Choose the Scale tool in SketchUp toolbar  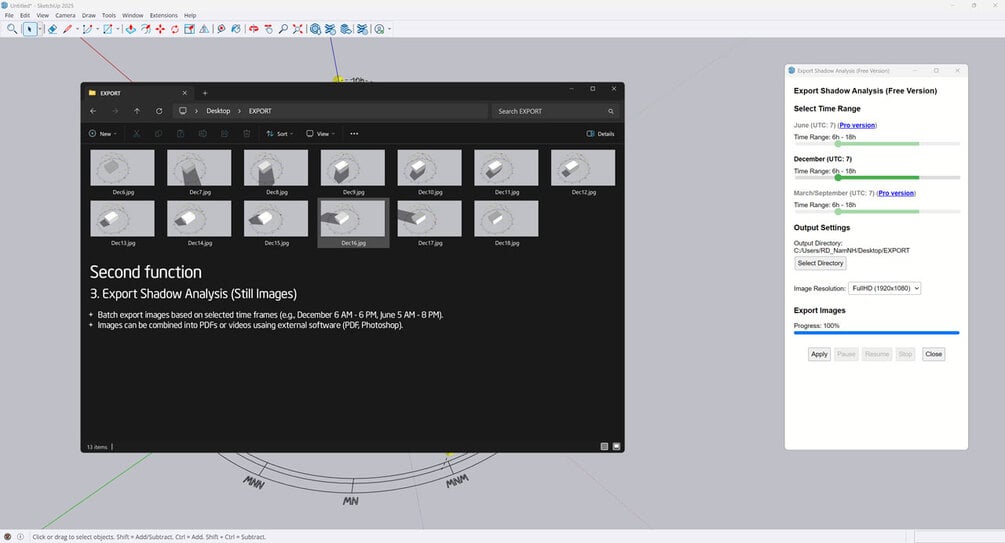pos(189,29)
